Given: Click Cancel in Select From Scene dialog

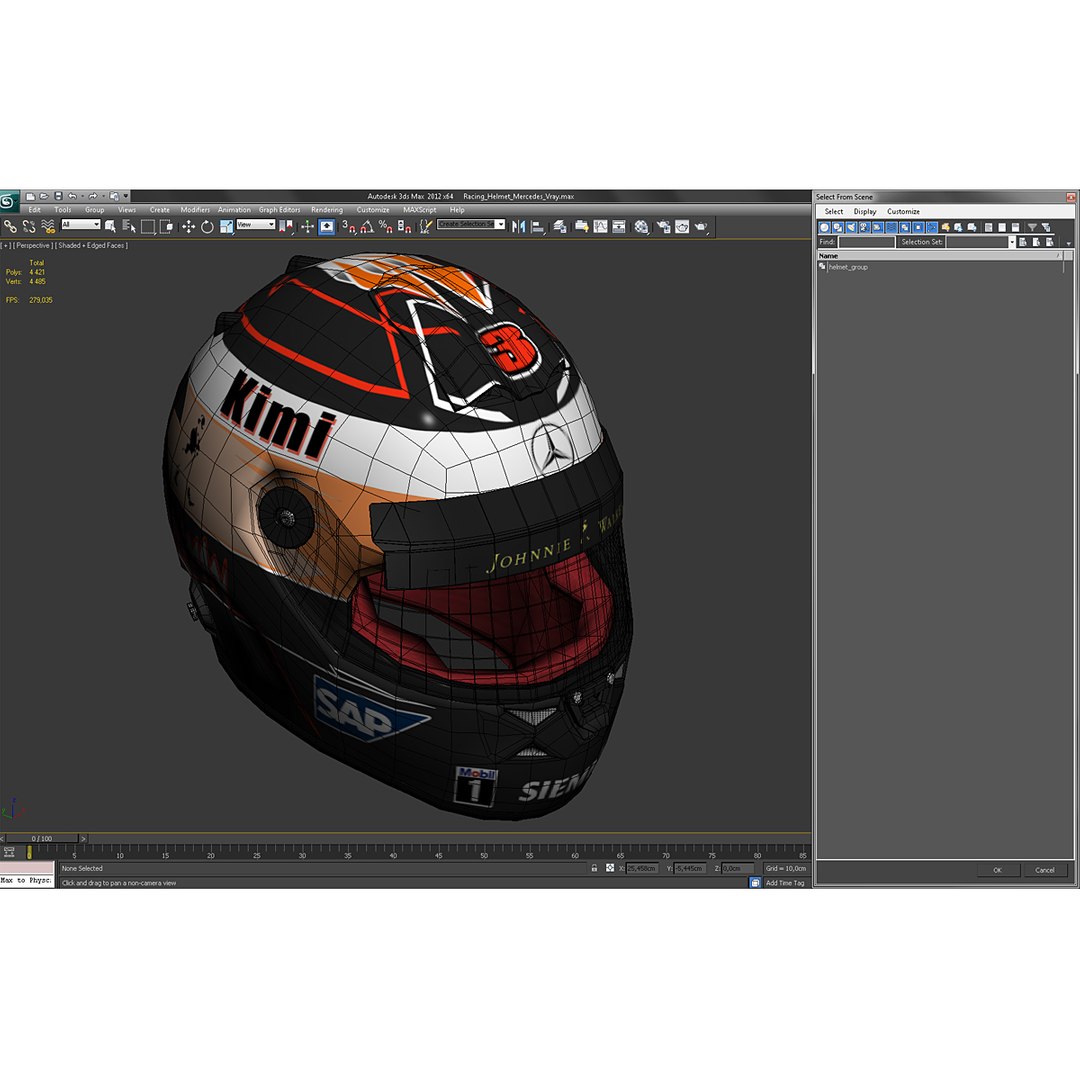Looking at the screenshot, I should [x=1044, y=870].
